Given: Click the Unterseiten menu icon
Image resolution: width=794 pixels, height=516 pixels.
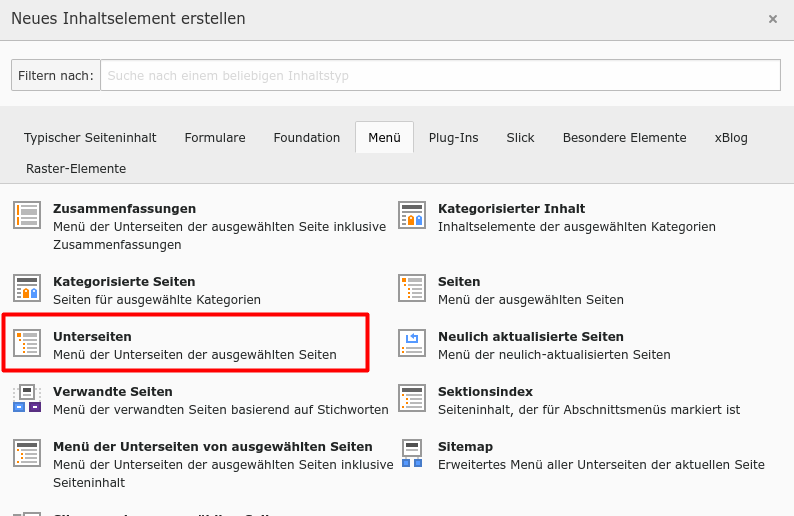Looking at the screenshot, I should tap(27, 343).
